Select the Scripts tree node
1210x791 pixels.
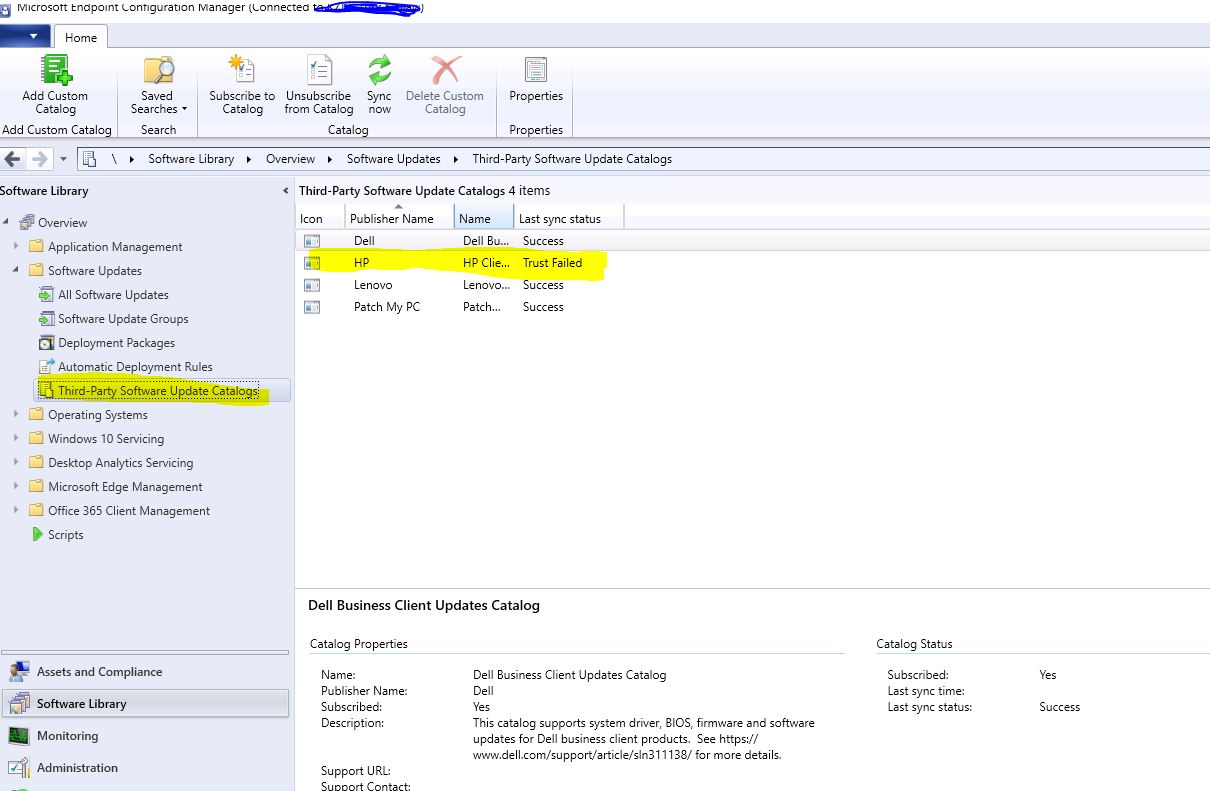[66, 534]
